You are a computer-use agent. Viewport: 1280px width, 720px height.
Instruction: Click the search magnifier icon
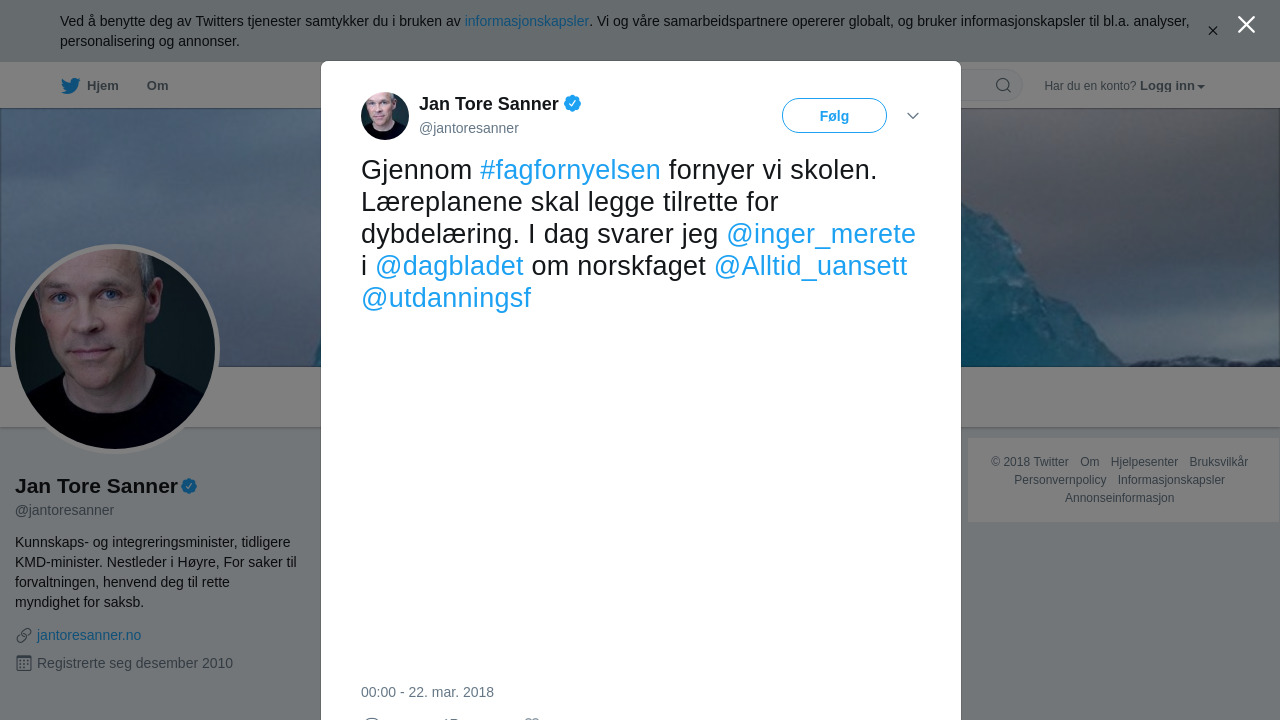point(1003,85)
